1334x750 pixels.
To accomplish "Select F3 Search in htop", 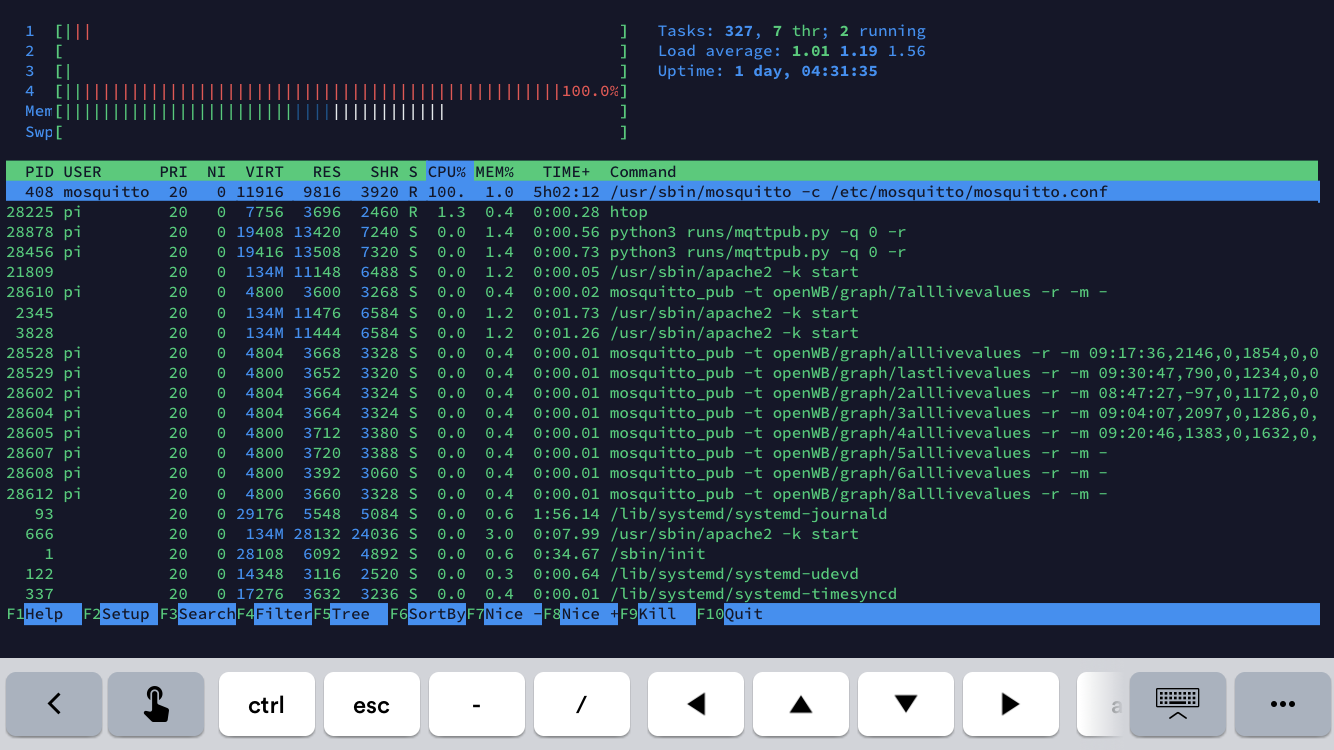I will 197,614.
